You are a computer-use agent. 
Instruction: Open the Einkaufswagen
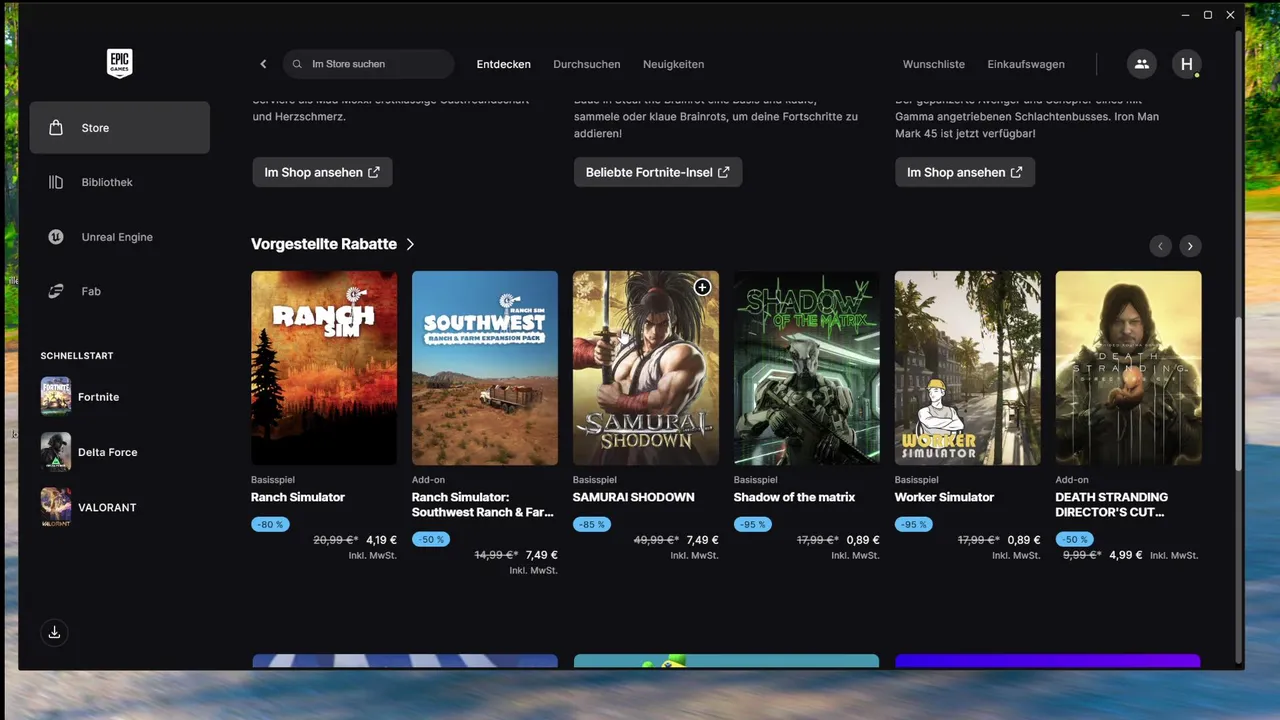[1026, 64]
